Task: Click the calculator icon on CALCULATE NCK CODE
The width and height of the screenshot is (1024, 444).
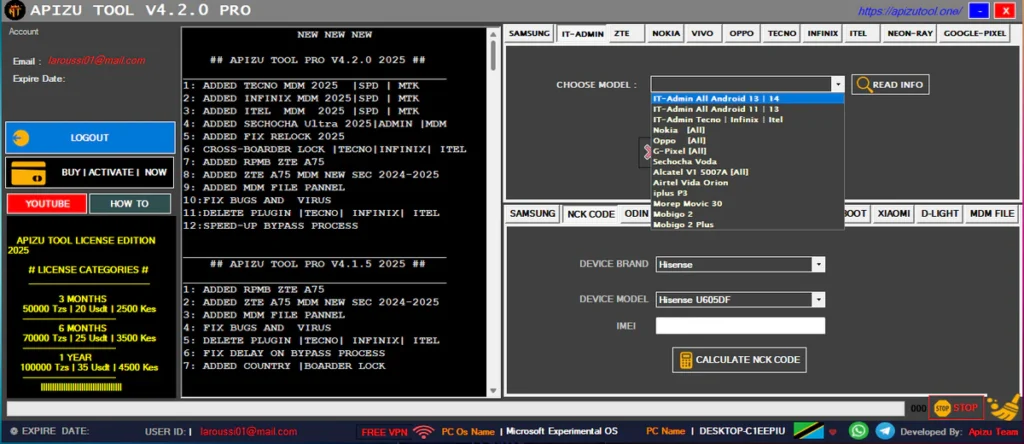Action: tap(685, 360)
